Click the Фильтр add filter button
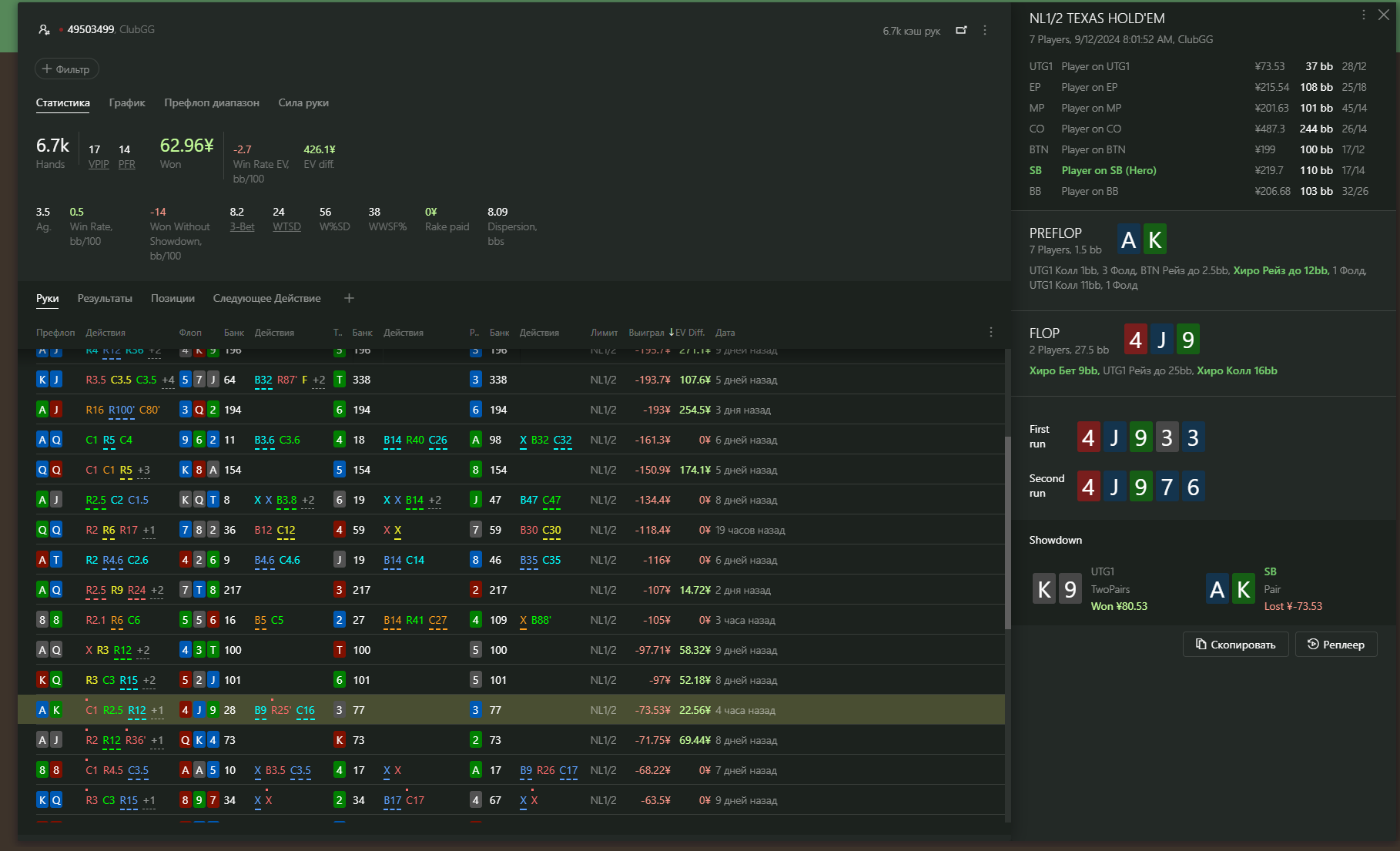The width and height of the screenshot is (1400, 851). point(66,69)
